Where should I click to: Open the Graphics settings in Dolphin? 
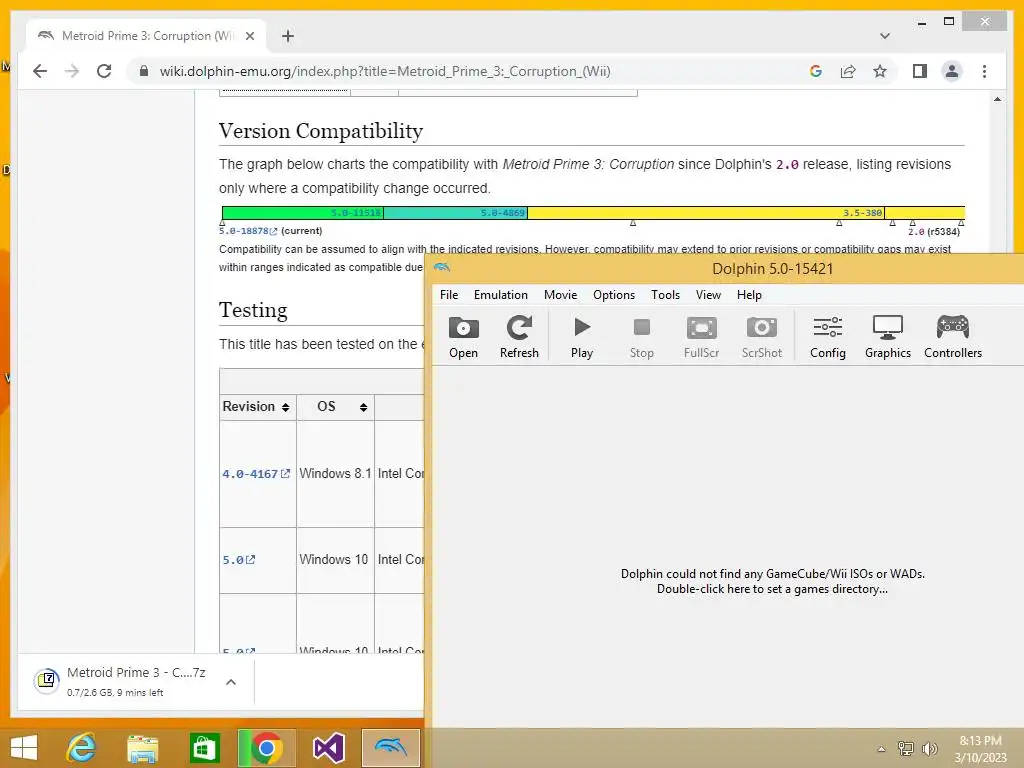[x=888, y=336]
